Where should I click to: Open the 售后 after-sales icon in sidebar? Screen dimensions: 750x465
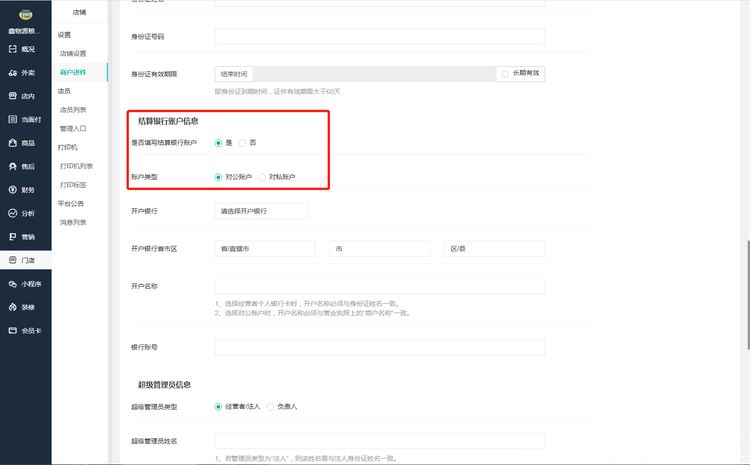click(x=13, y=166)
